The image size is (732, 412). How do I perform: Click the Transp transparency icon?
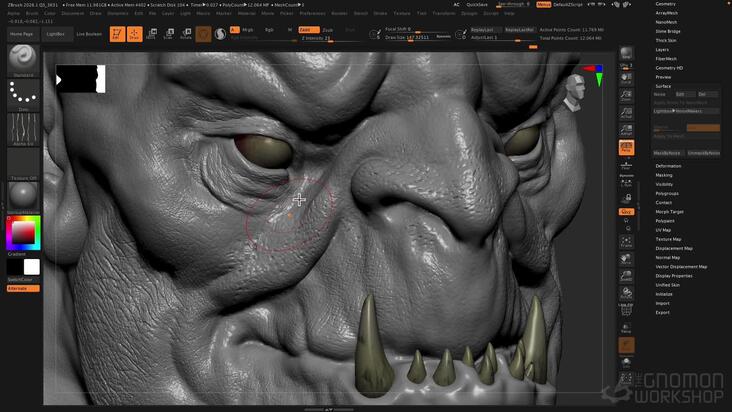pyautogui.click(x=626, y=328)
